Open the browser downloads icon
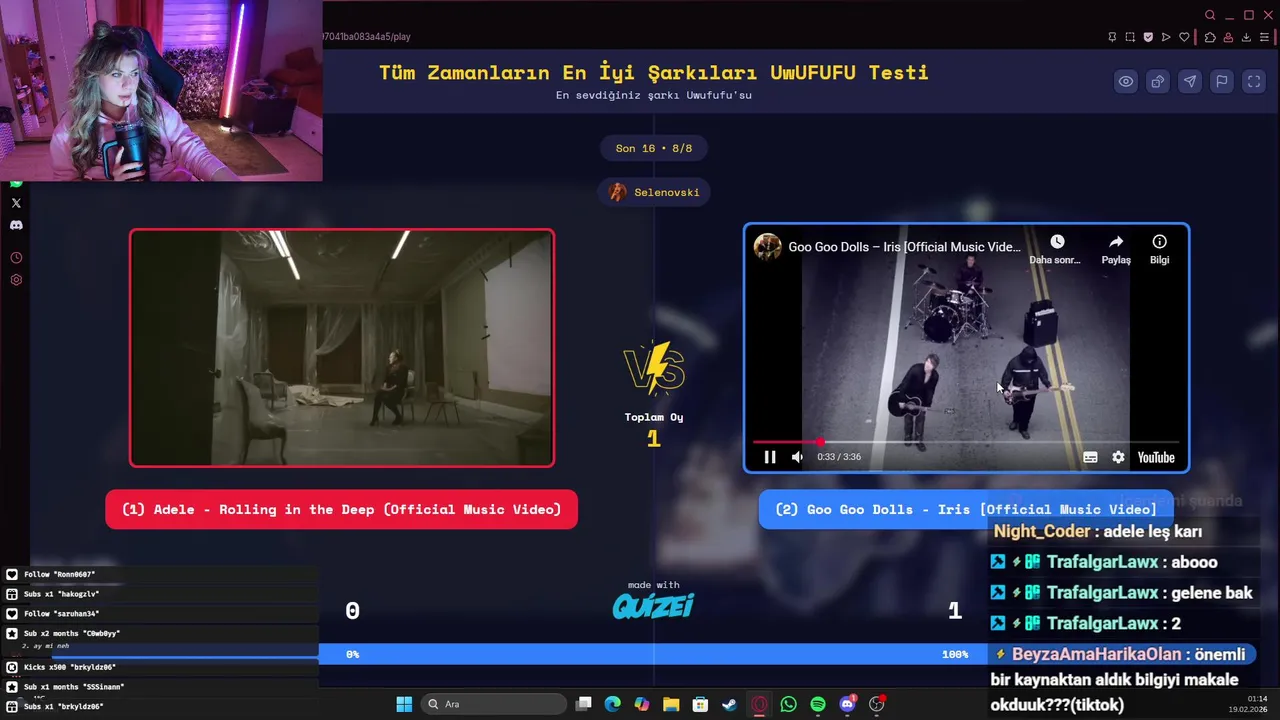Screen dimensions: 1280x720 [1246, 37]
